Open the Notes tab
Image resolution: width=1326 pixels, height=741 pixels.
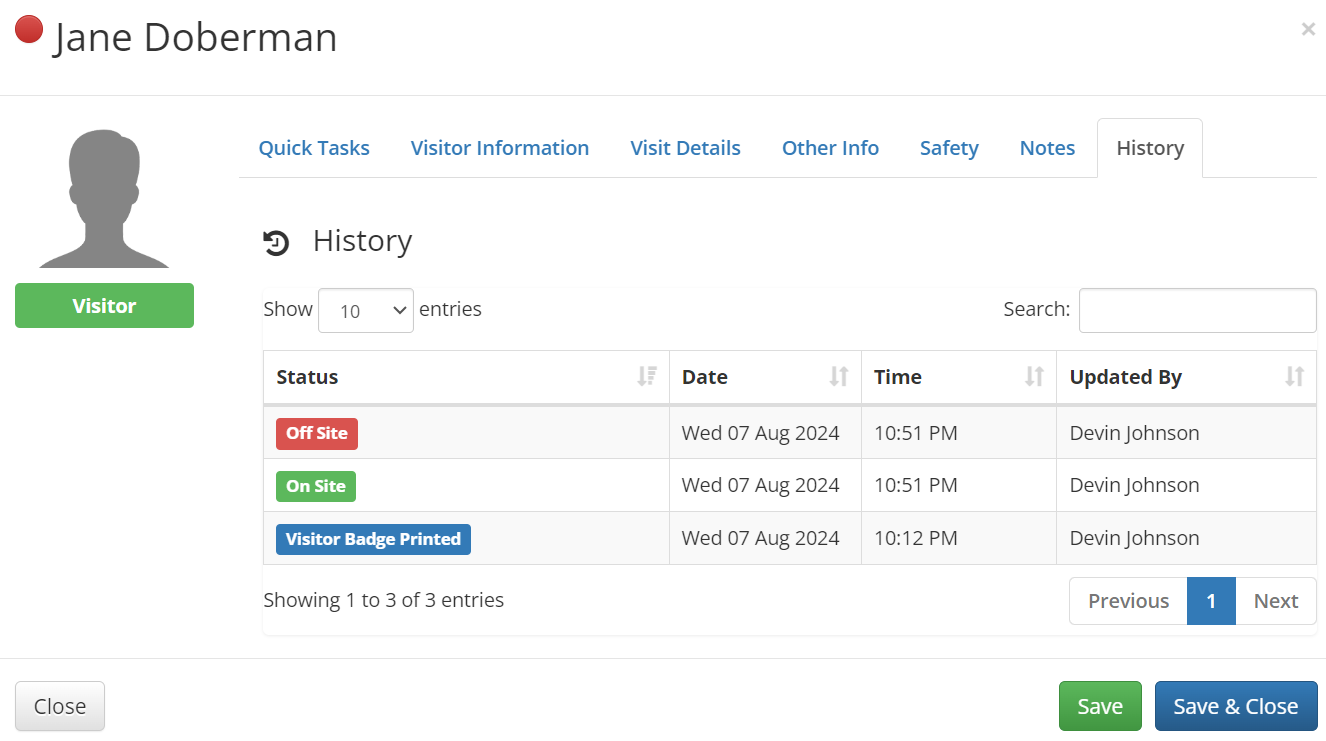(x=1047, y=148)
